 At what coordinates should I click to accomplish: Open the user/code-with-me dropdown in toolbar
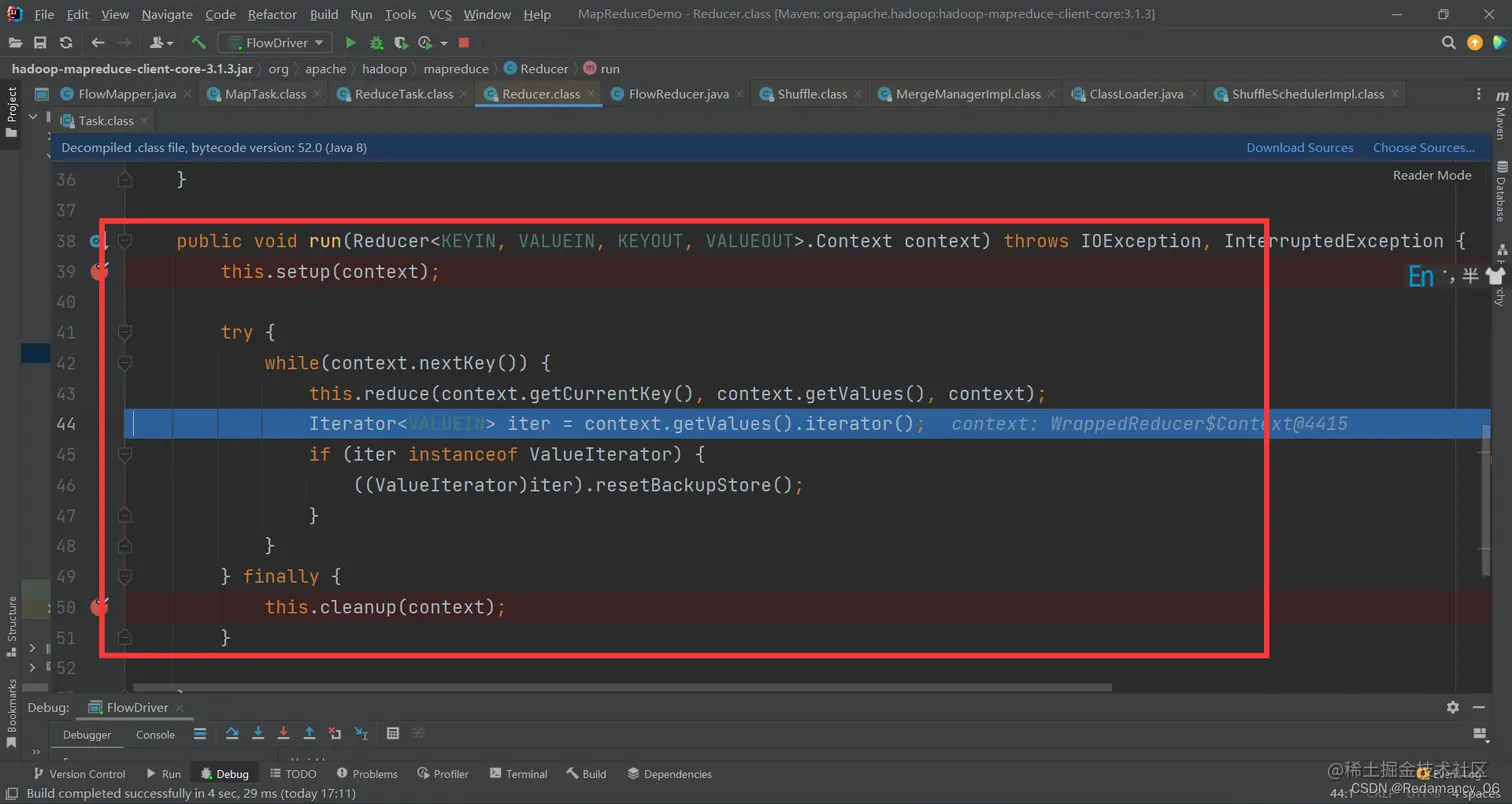[x=161, y=43]
